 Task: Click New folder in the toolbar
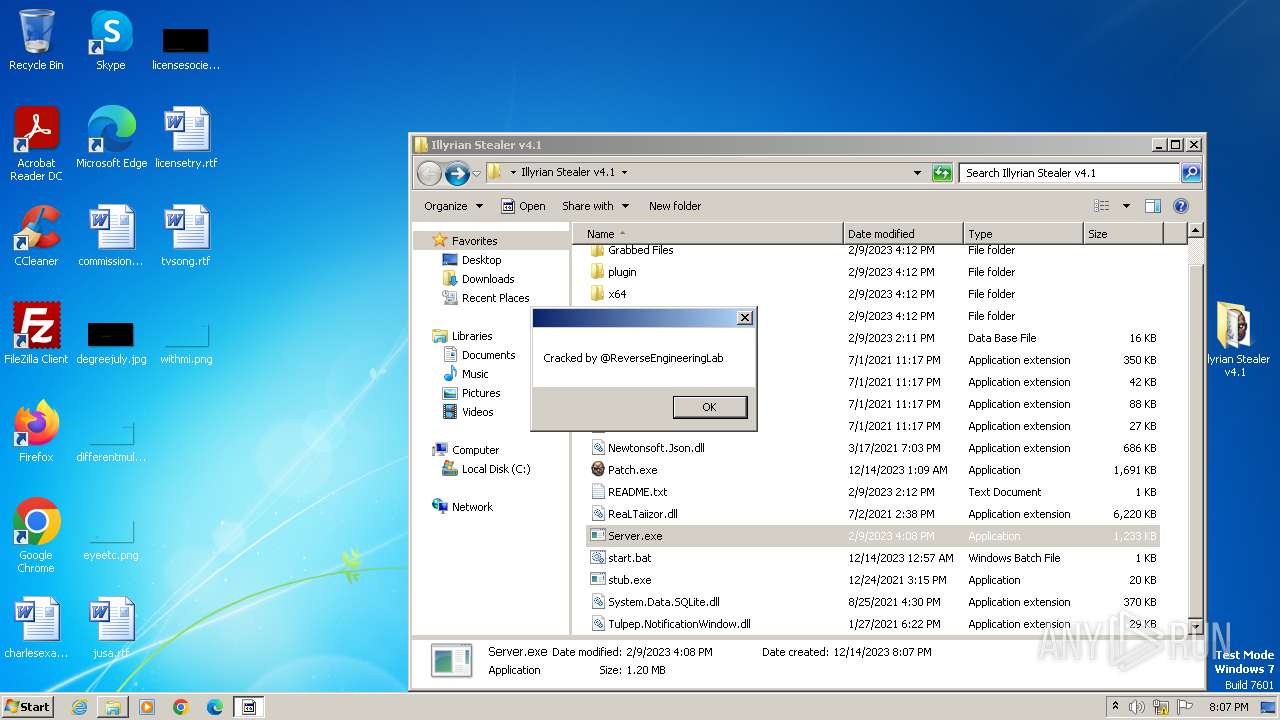click(675, 206)
